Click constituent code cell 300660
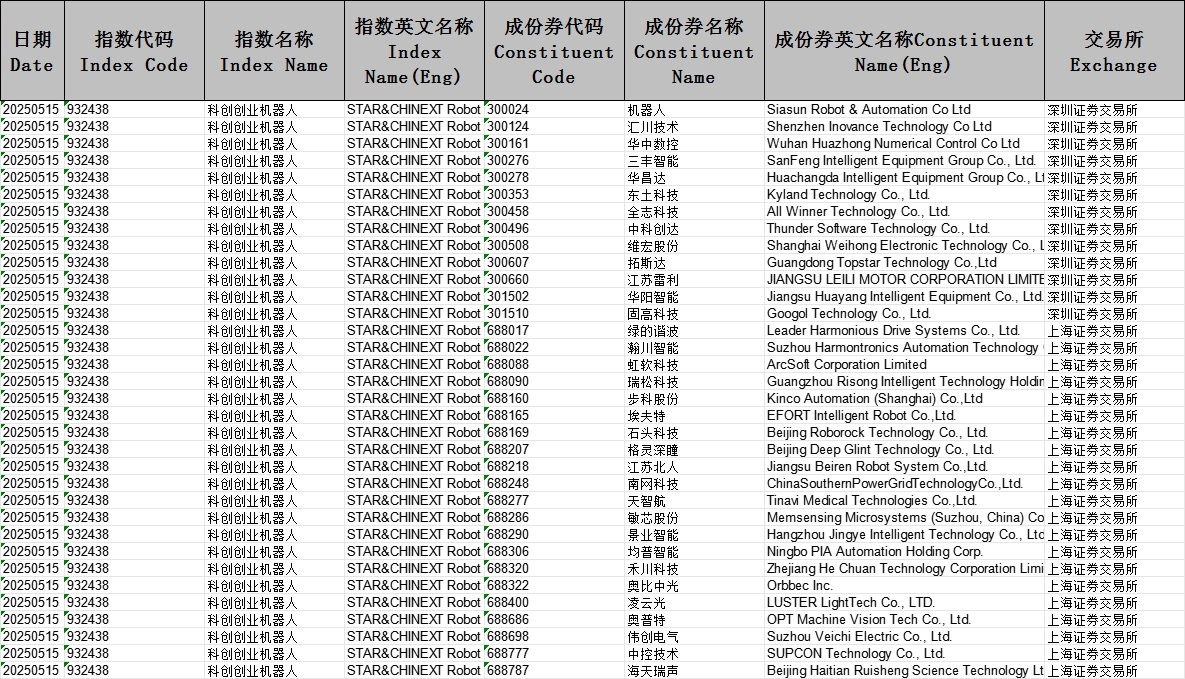Image resolution: width=1185 pixels, height=679 pixels. coord(554,280)
